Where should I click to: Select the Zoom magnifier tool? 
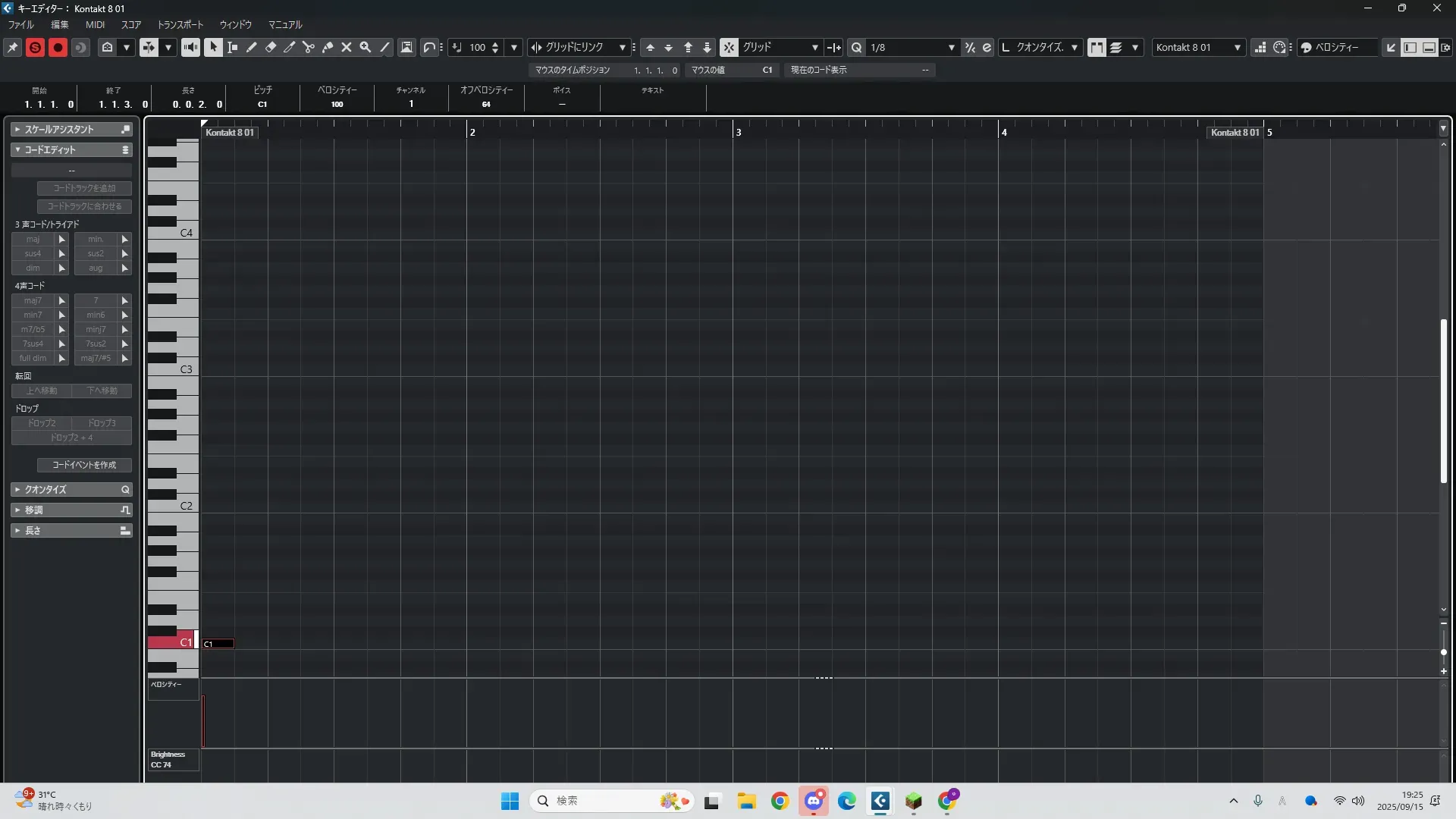coord(366,47)
